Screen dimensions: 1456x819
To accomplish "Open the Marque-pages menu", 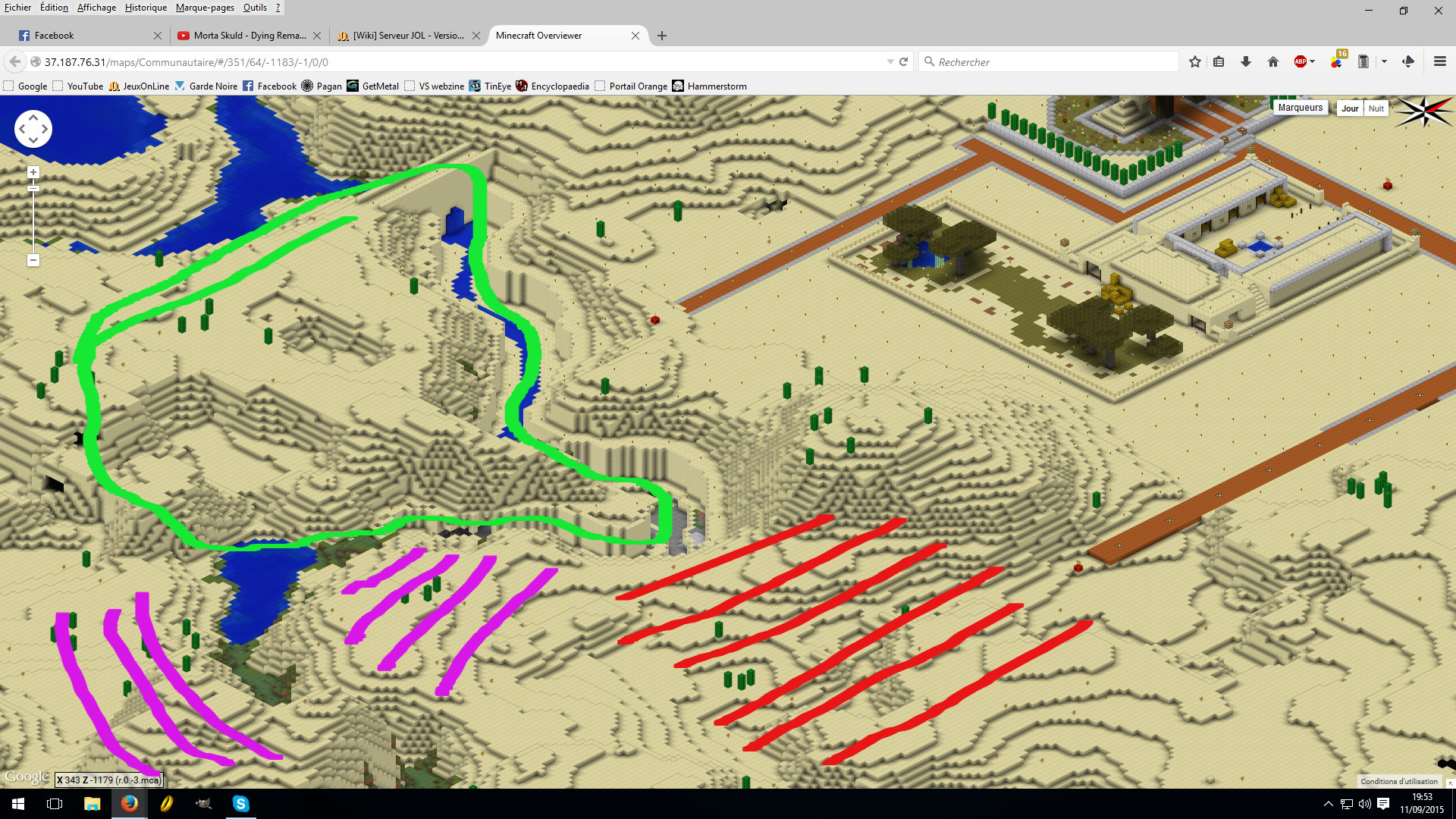I will point(205,8).
